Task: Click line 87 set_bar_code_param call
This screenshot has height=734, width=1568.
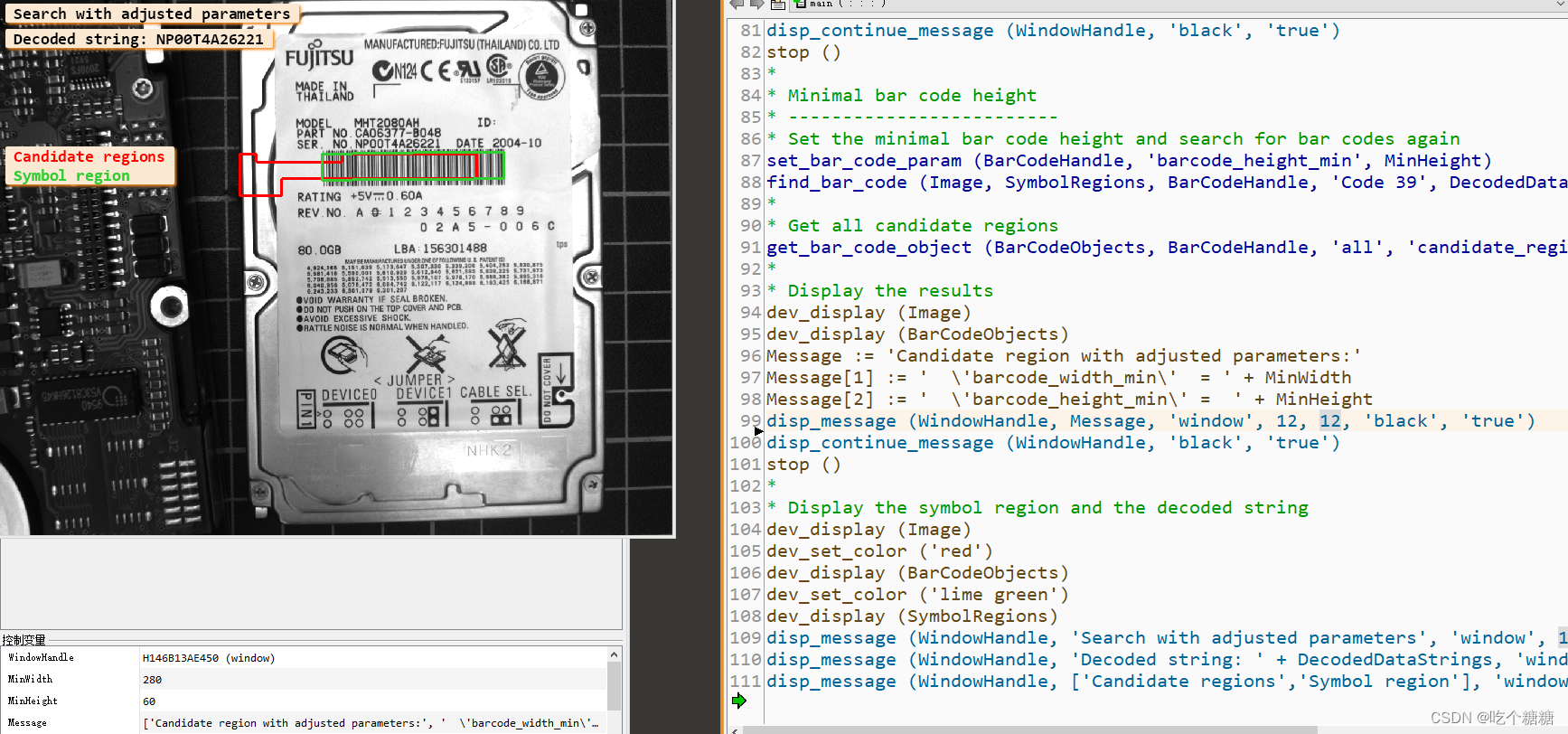Action: pyautogui.click(x=1129, y=161)
